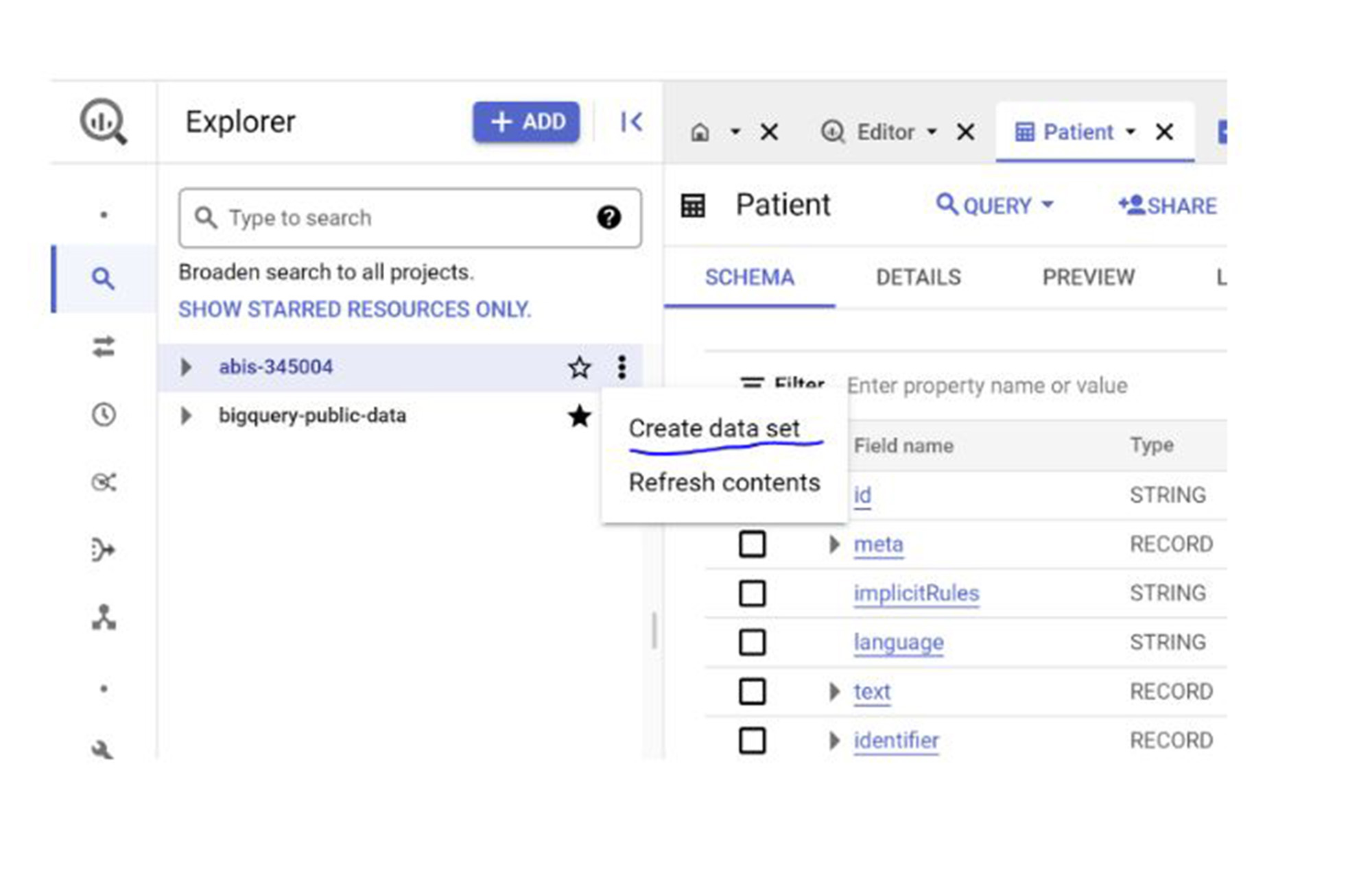
Task: Click the home tab icon
Action: click(x=700, y=132)
